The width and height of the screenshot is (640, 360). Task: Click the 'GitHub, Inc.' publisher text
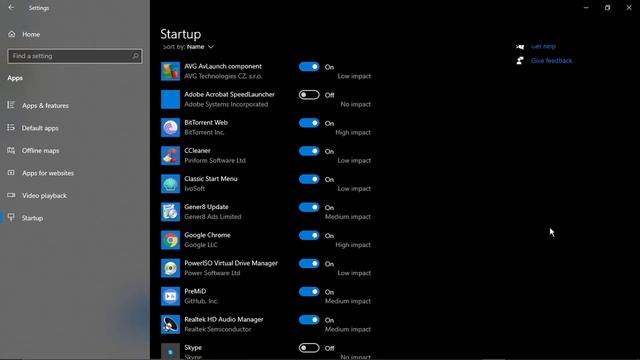click(201, 301)
